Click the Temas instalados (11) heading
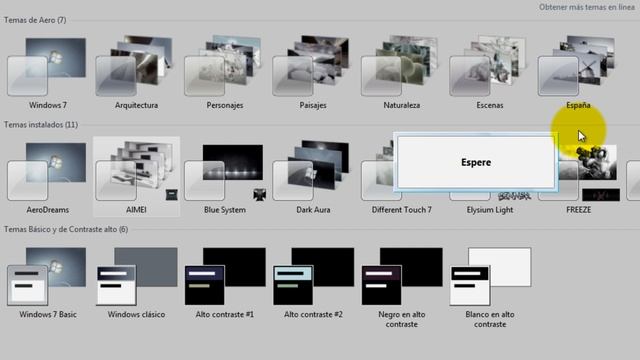 pyautogui.click(x=41, y=124)
